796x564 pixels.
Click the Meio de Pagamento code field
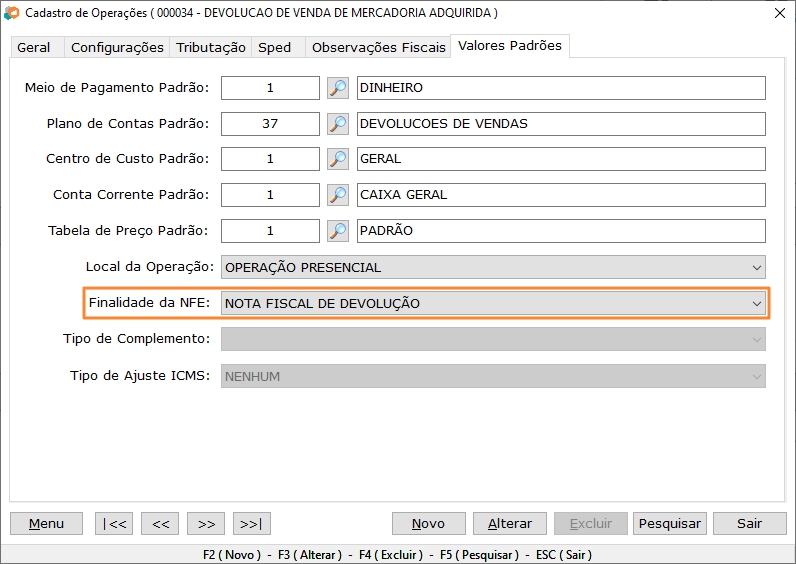tap(270, 88)
